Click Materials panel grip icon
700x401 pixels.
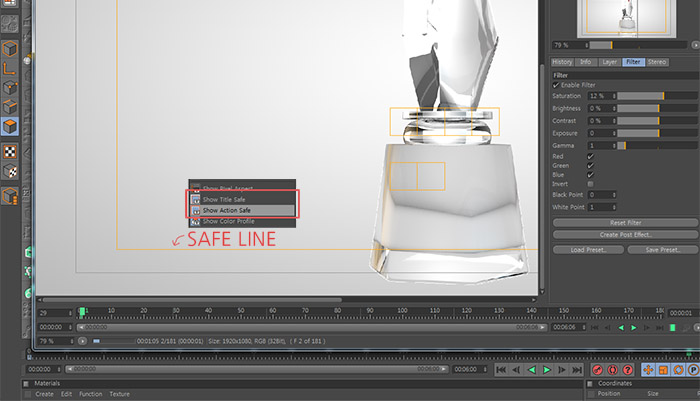pos(26,384)
